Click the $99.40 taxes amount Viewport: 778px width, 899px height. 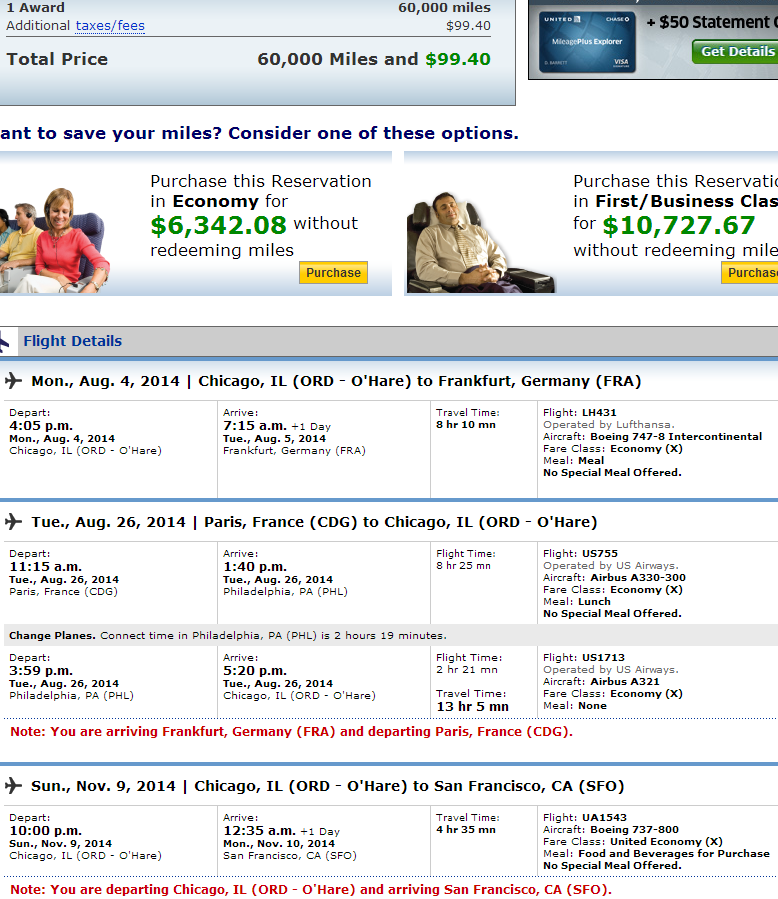(x=468, y=26)
